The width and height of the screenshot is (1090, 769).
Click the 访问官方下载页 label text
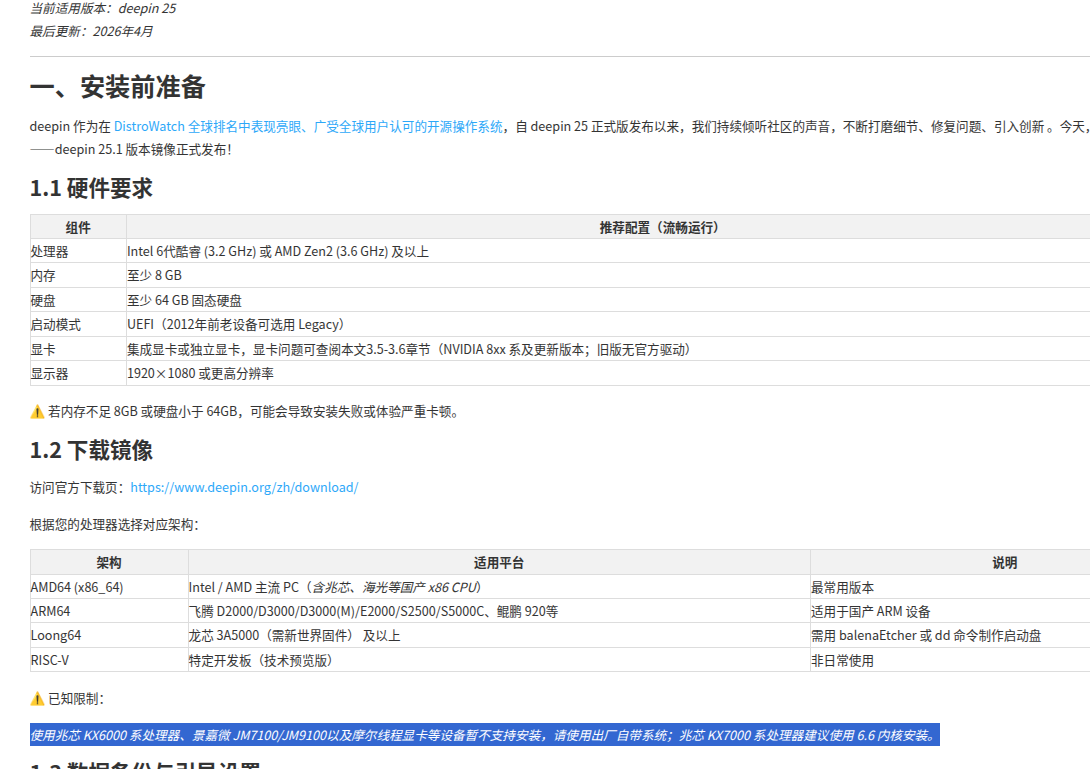coord(80,488)
